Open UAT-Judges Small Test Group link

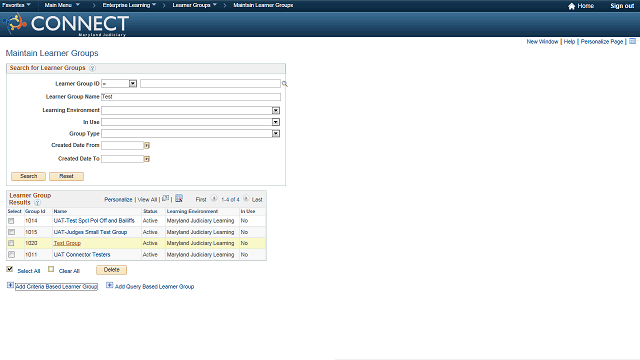[90, 232]
